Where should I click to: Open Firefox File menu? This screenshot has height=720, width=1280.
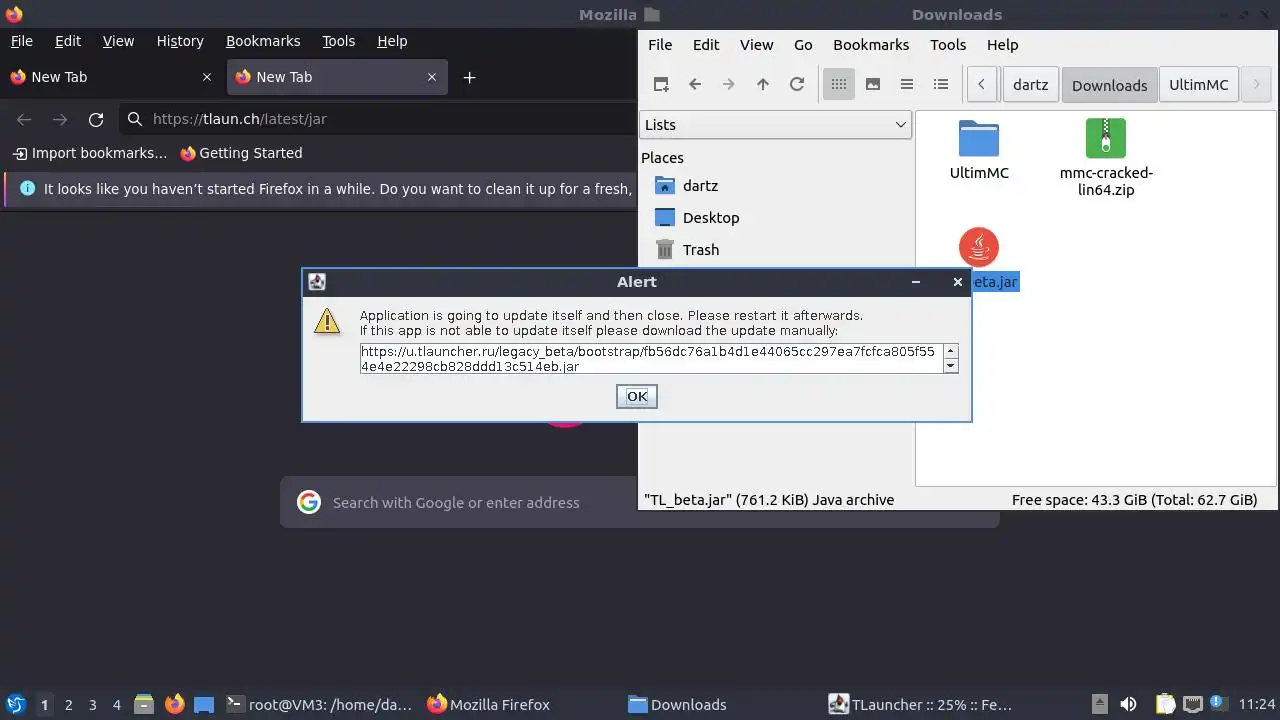tap(22, 41)
